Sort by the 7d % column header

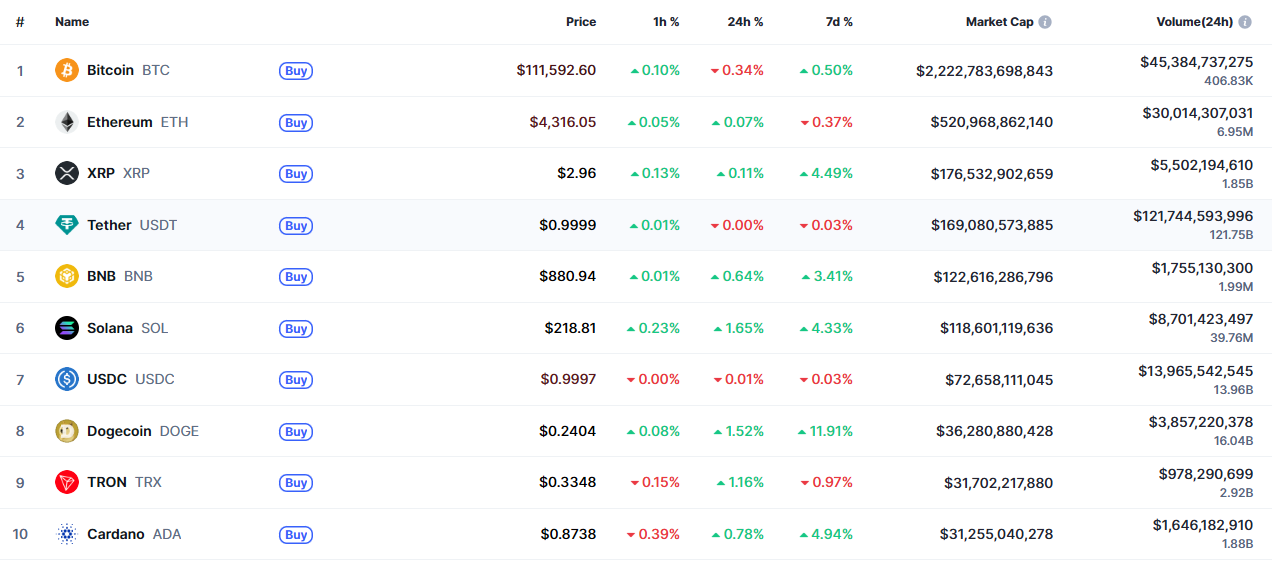(838, 22)
